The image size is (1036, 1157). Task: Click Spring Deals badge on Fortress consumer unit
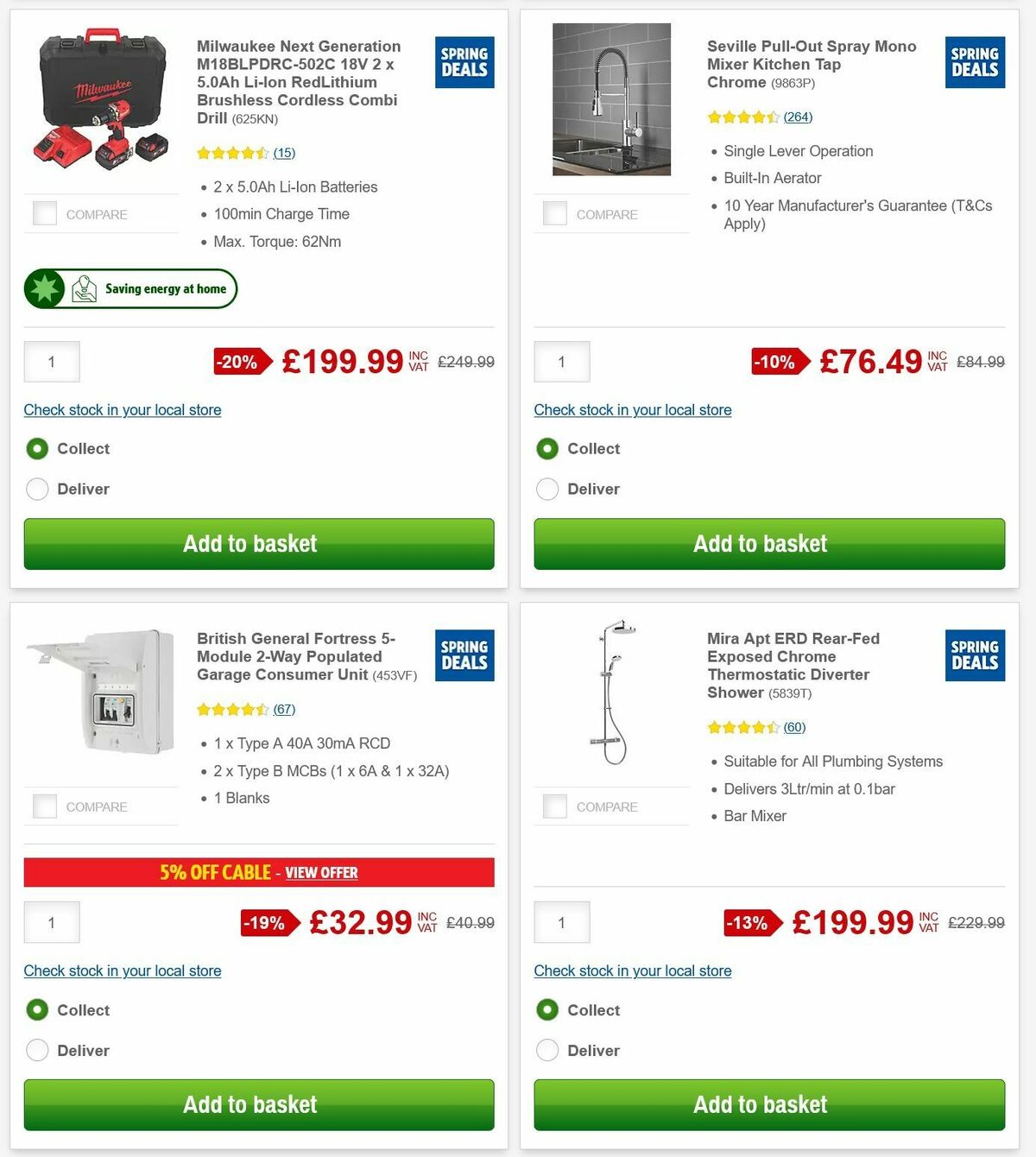(x=464, y=655)
